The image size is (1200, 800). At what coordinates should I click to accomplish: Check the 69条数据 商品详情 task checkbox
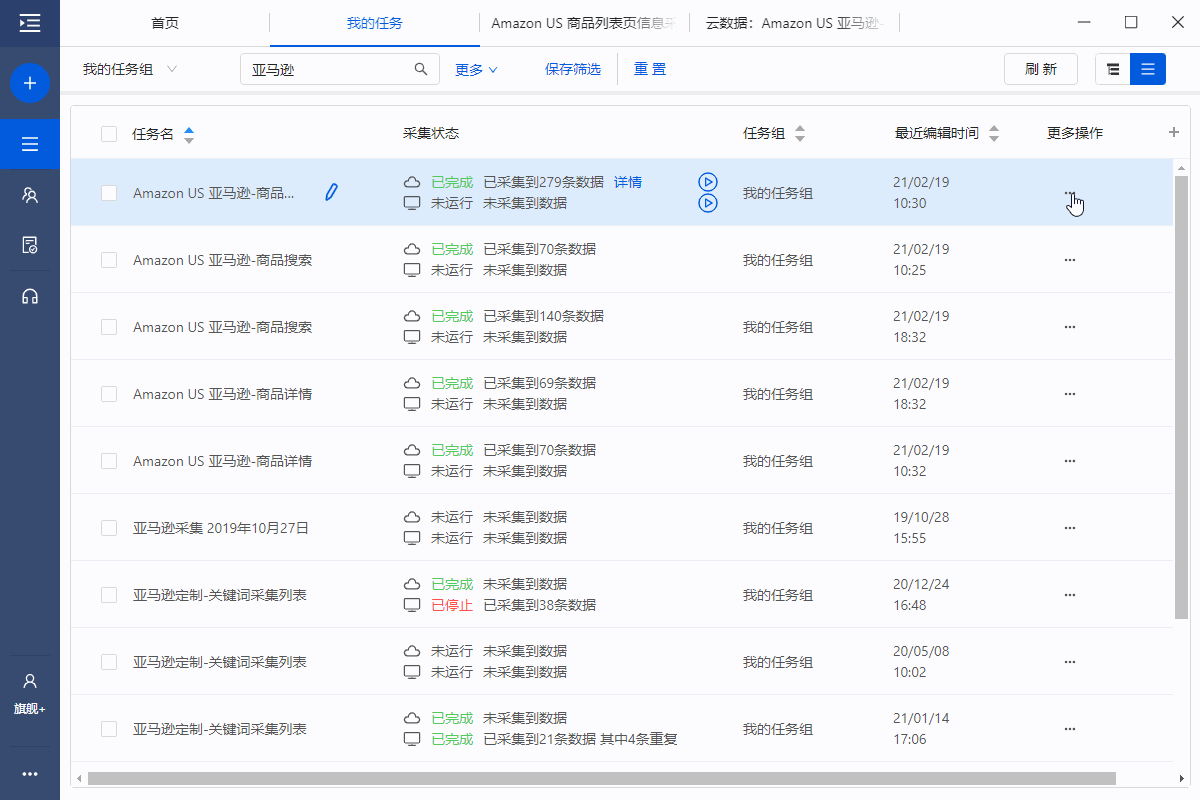(x=109, y=394)
